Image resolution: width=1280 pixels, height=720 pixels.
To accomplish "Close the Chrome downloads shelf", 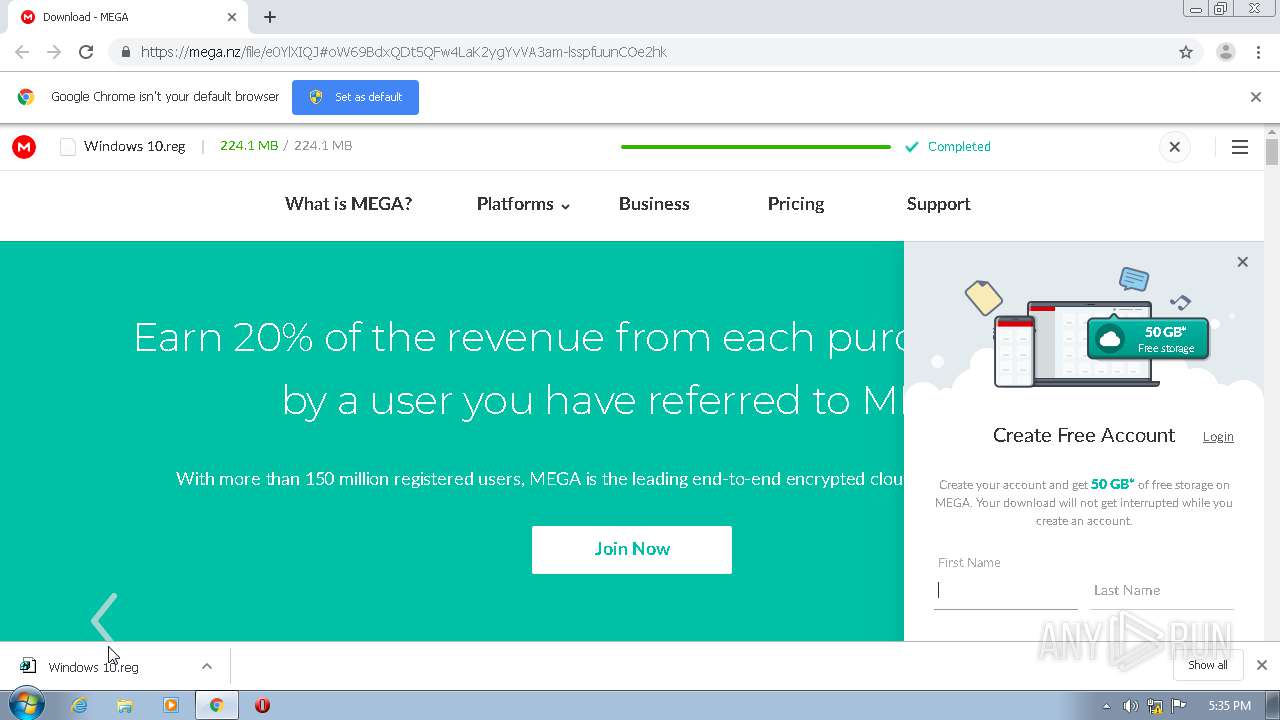I will [x=1262, y=665].
